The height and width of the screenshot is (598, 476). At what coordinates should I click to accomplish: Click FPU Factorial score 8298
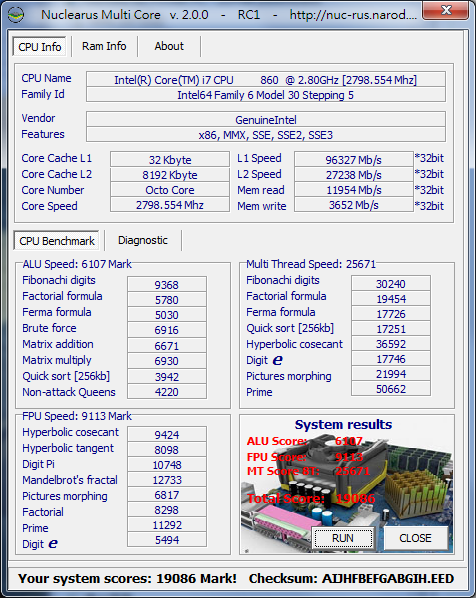click(167, 510)
